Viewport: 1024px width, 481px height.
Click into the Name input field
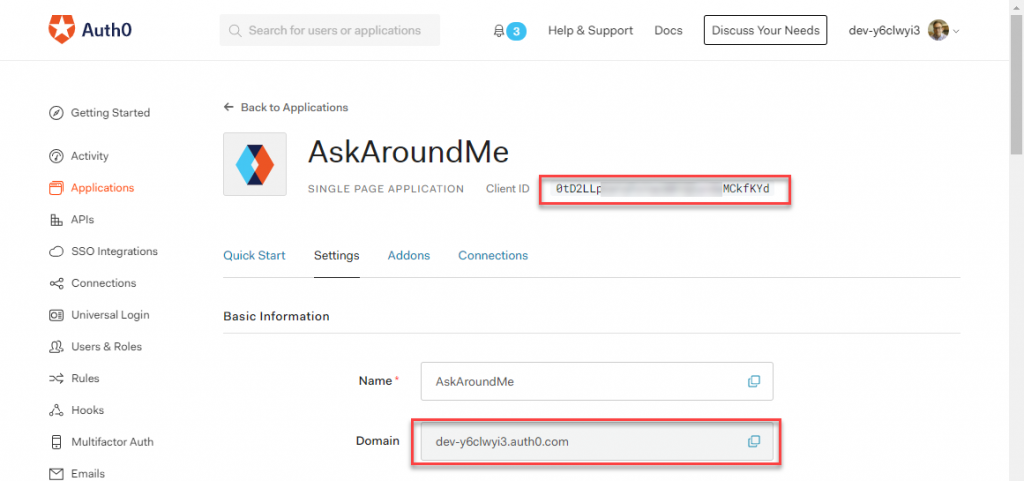pos(597,381)
